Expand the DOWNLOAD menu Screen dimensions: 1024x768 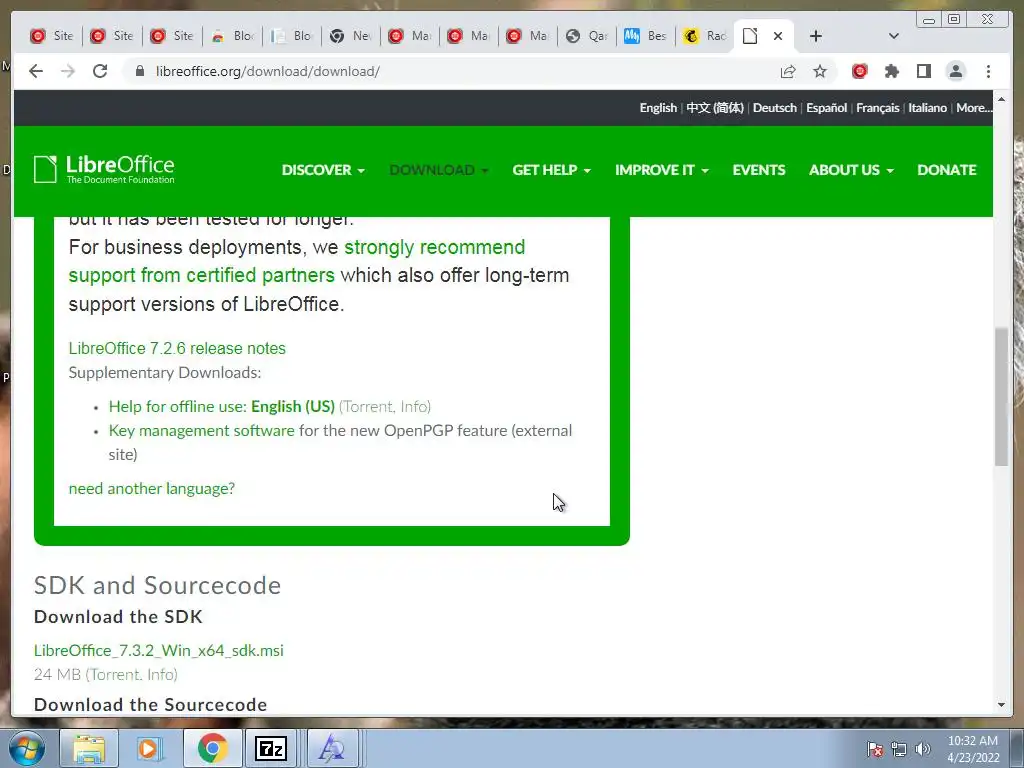(439, 170)
